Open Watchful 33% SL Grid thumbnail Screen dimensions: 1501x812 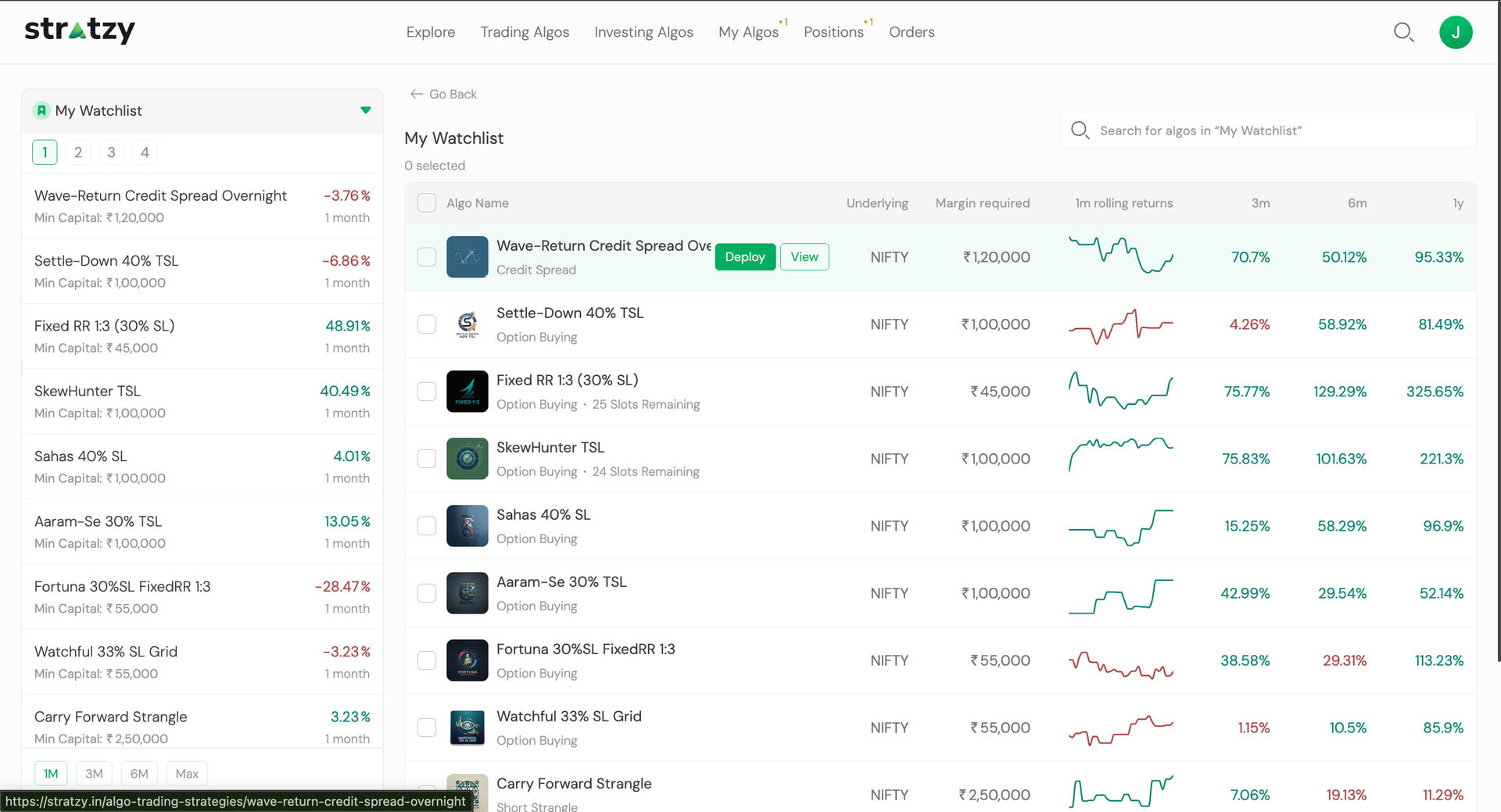467,728
